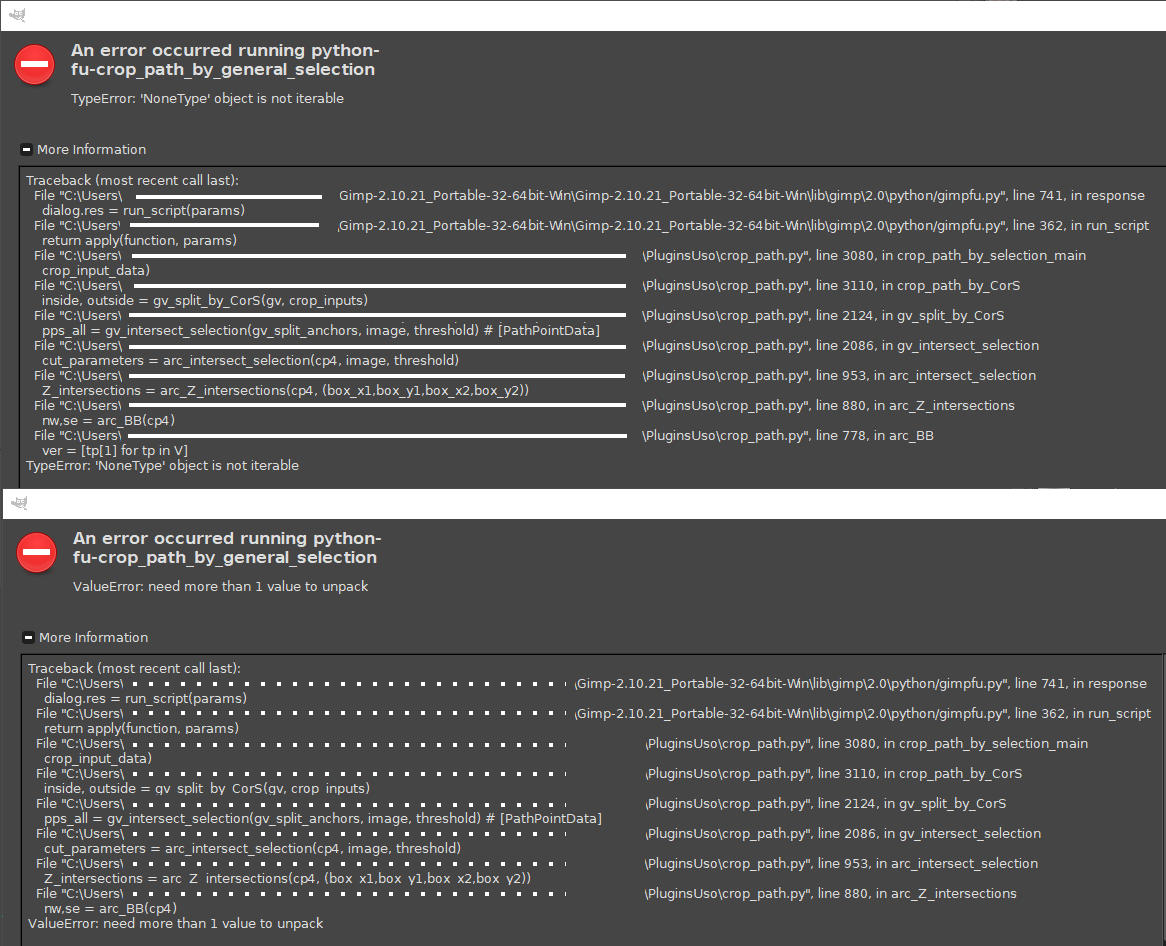Click the GIMP Wilber icon above the ValueError dialog

click(x=17, y=502)
